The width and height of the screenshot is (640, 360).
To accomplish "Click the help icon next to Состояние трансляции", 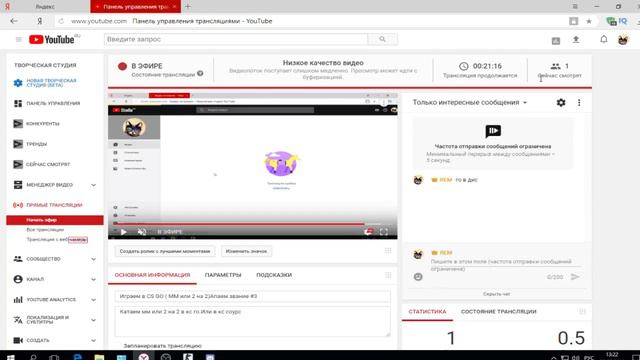I will 200,73.
